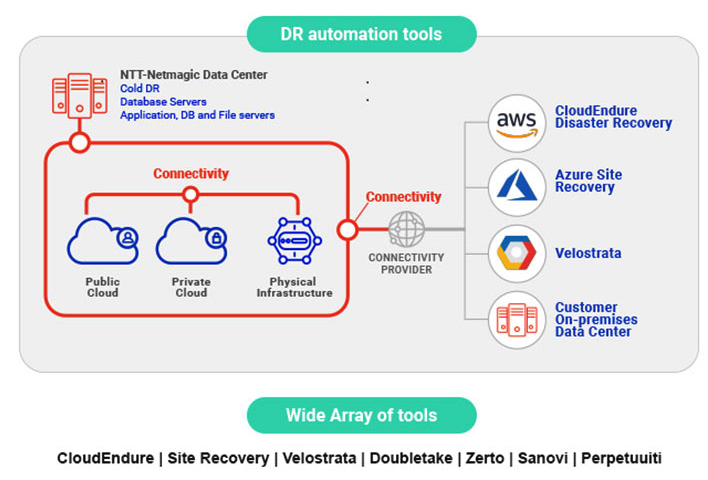Click the Wide Array of tools banner

362,415
